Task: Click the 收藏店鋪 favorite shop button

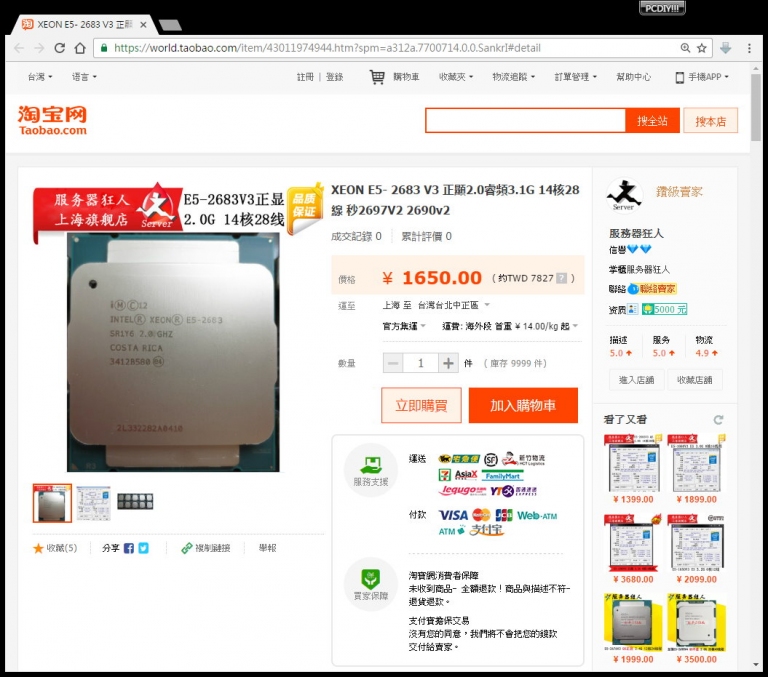Action: coord(695,380)
